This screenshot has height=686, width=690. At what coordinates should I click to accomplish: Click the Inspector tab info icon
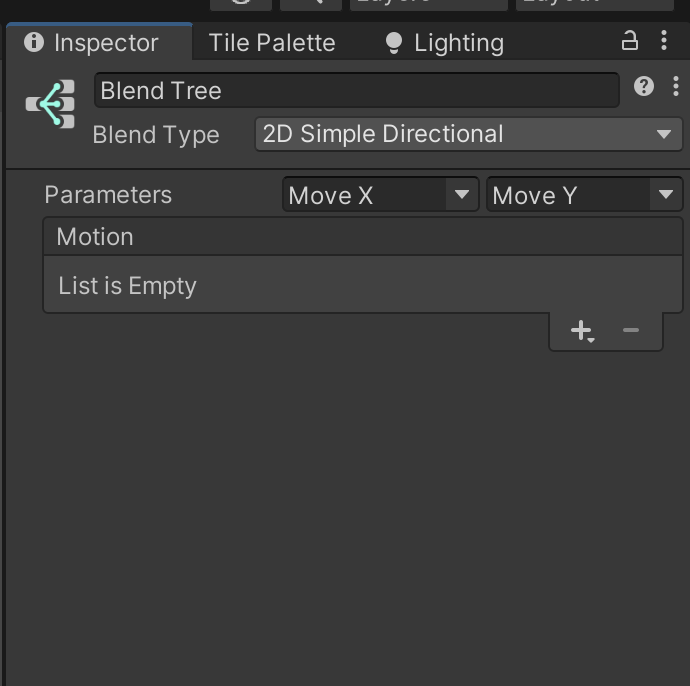(x=34, y=42)
